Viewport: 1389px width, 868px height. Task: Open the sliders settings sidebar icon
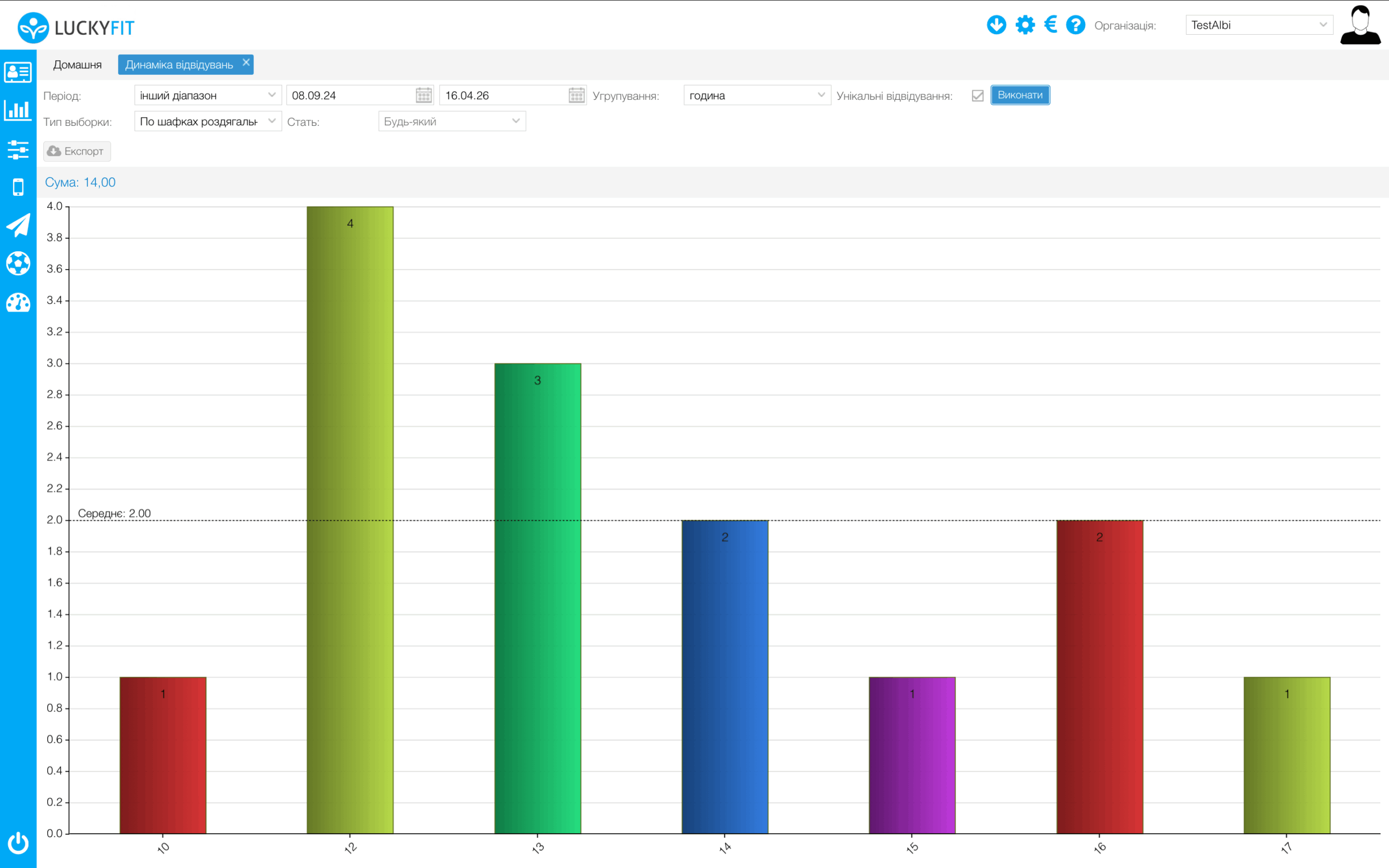18,149
